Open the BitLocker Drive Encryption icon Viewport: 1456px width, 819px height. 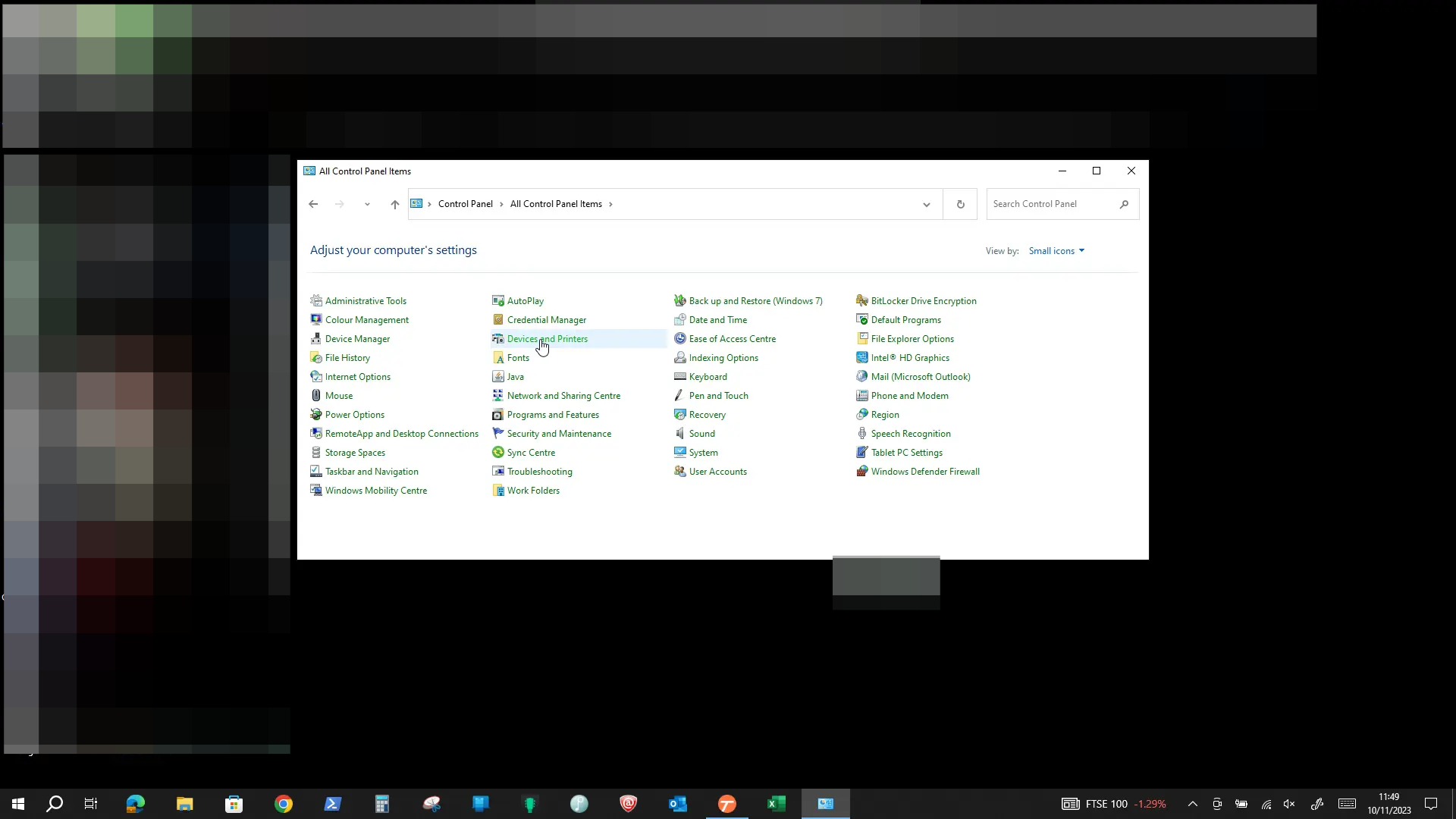pyautogui.click(x=862, y=301)
